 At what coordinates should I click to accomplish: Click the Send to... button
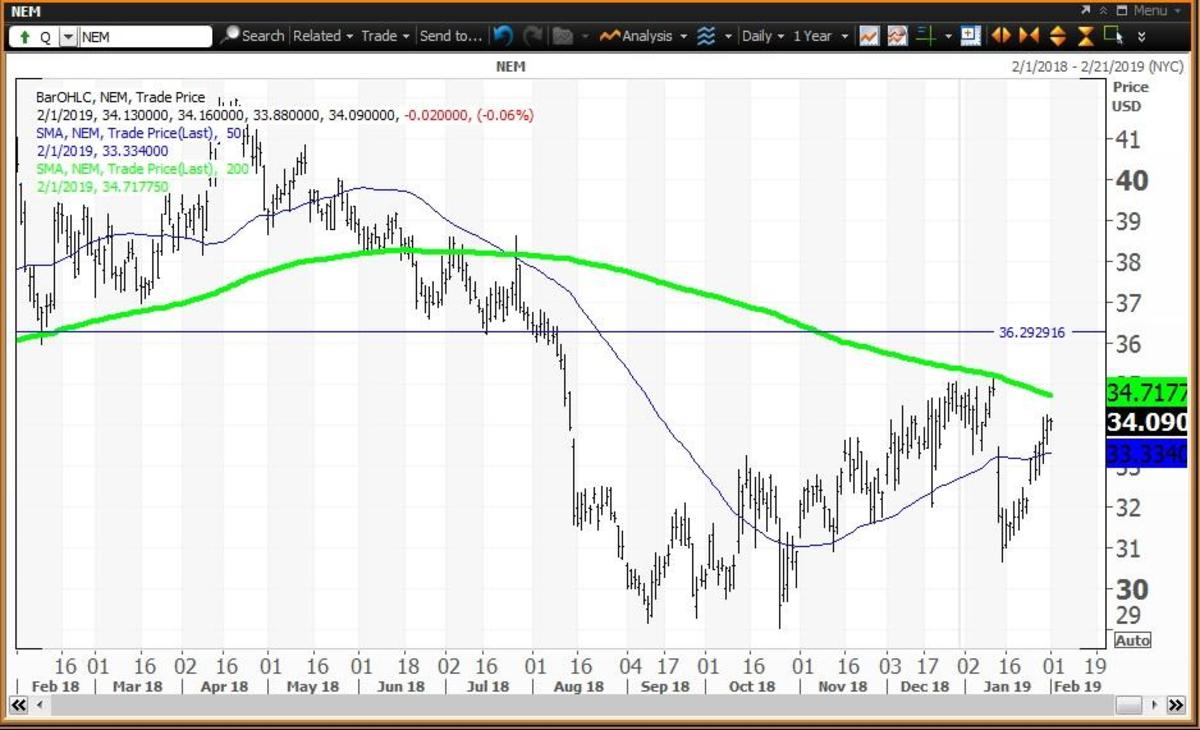coord(449,36)
